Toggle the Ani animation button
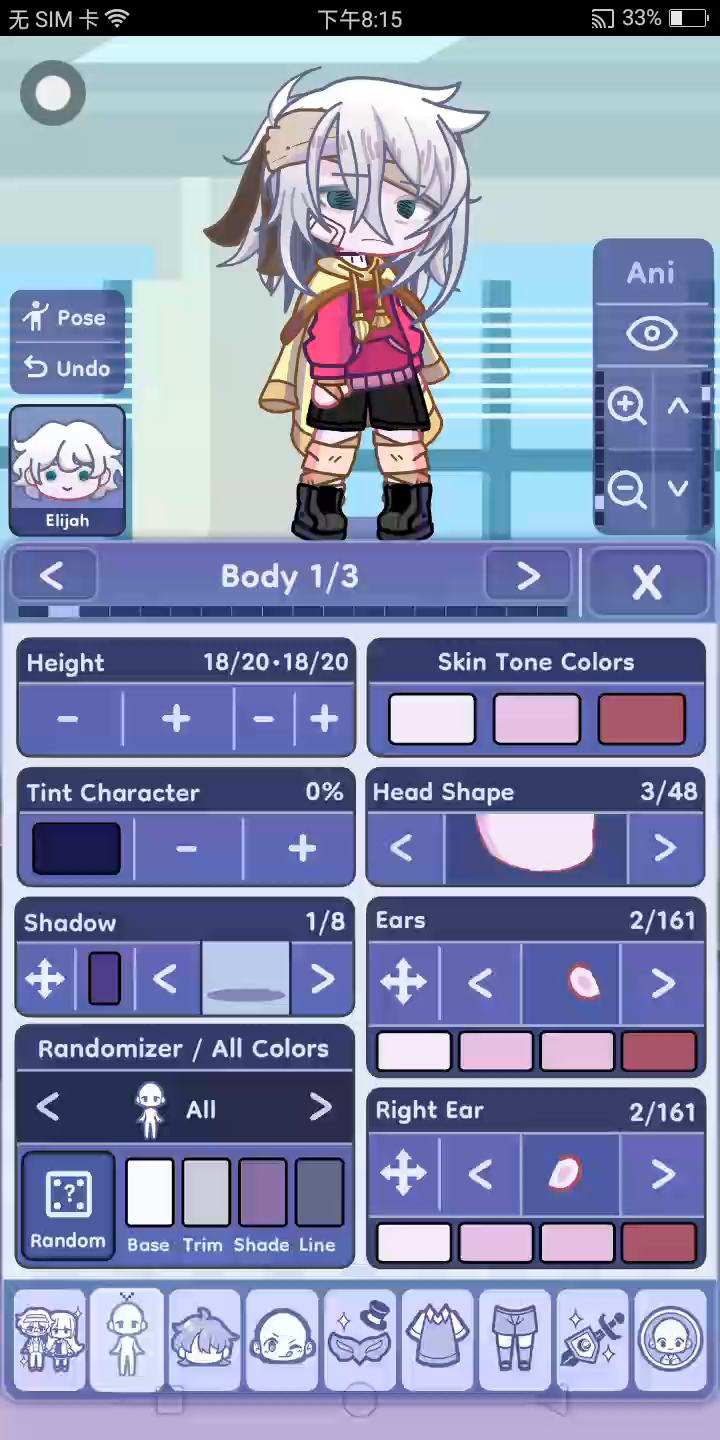Screen dimensions: 720x1440 click(x=651, y=273)
